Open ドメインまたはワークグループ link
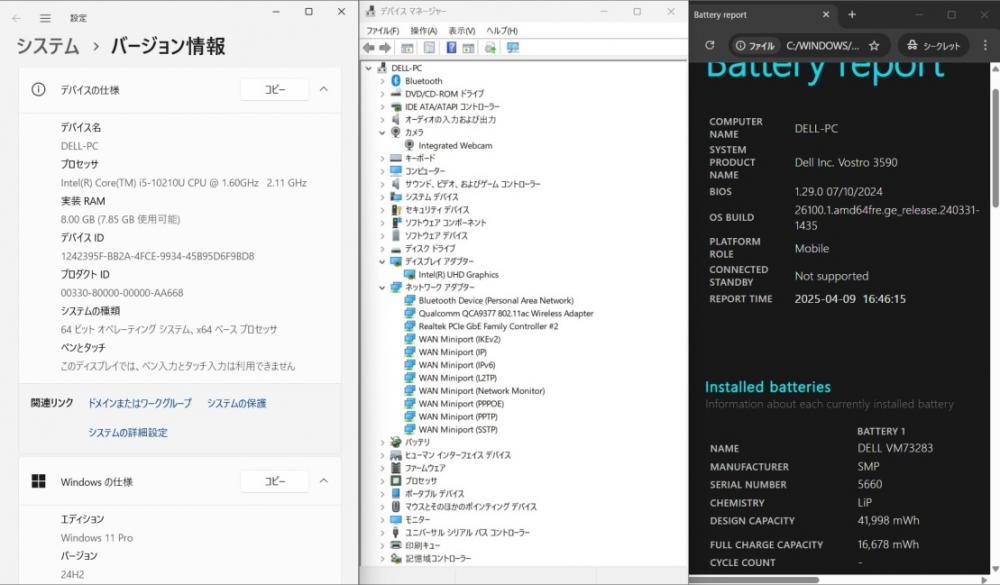The width and height of the screenshot is (1000, 585). tap(140, 403)
